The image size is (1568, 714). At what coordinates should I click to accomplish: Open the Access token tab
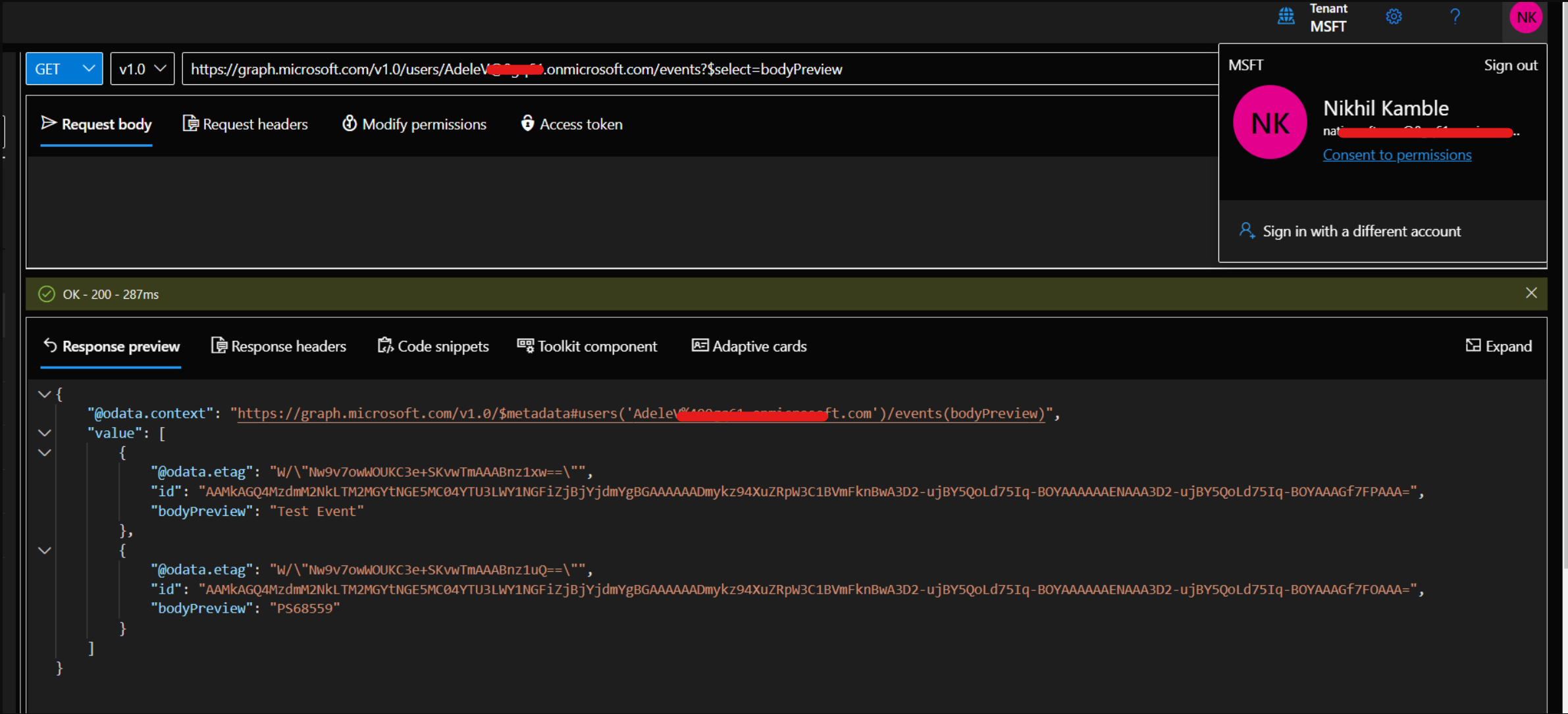pos(571,124)
